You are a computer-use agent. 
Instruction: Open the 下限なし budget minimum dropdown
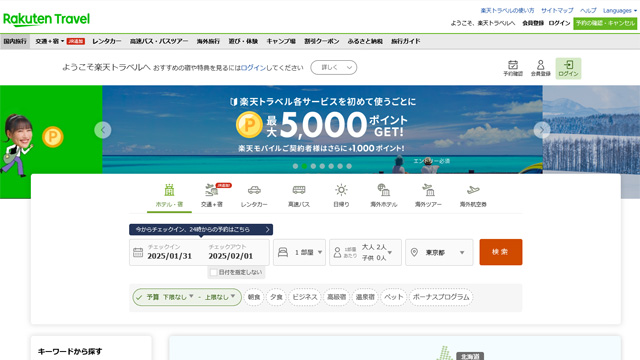(178, 297)
